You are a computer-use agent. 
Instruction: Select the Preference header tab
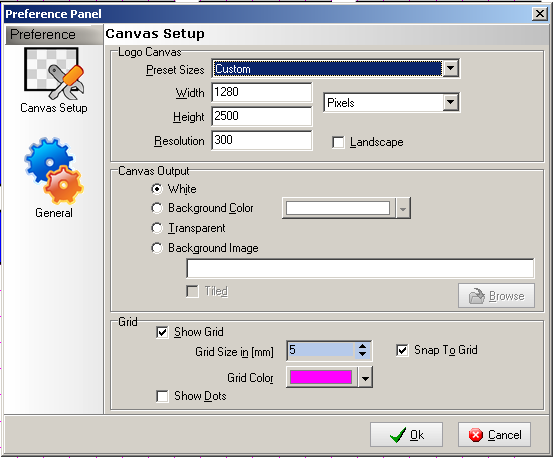[54, 35]
